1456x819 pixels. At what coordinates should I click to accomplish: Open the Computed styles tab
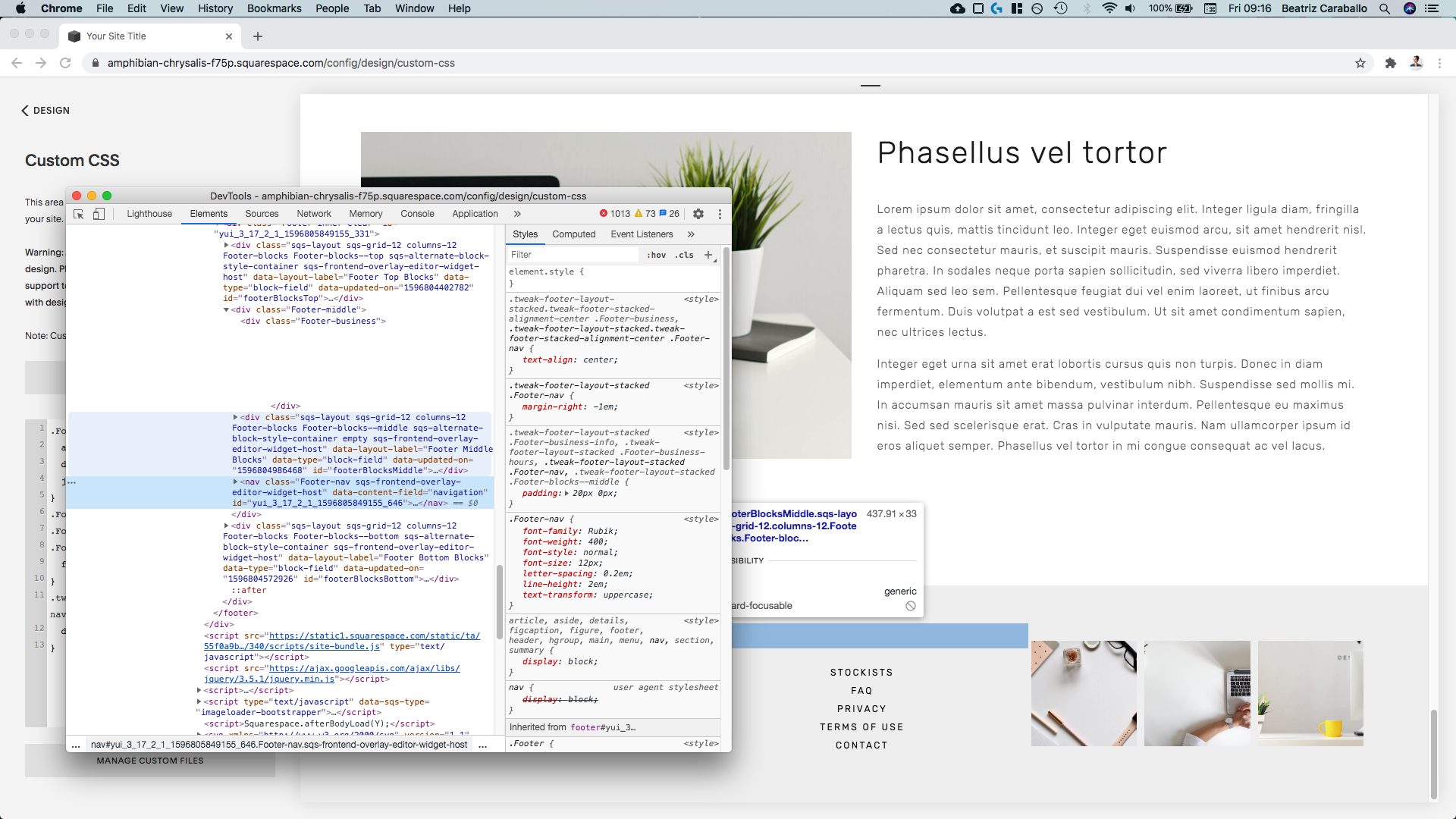coord(573,234)
